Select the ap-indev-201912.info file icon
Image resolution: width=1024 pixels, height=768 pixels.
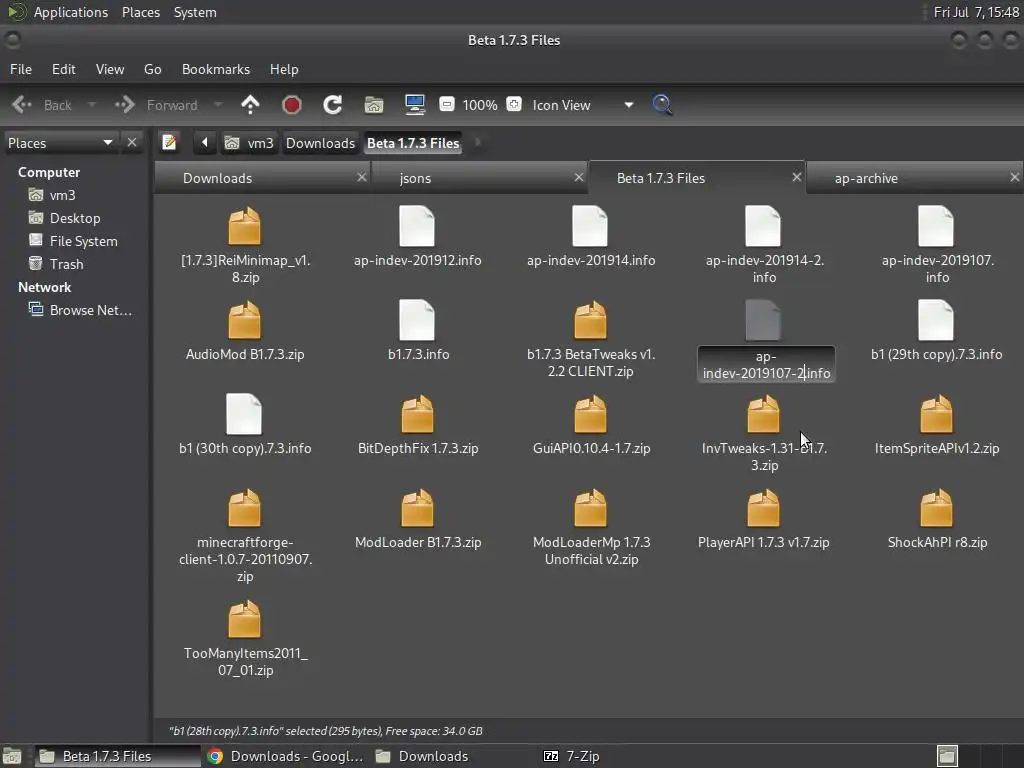point(417,226)
